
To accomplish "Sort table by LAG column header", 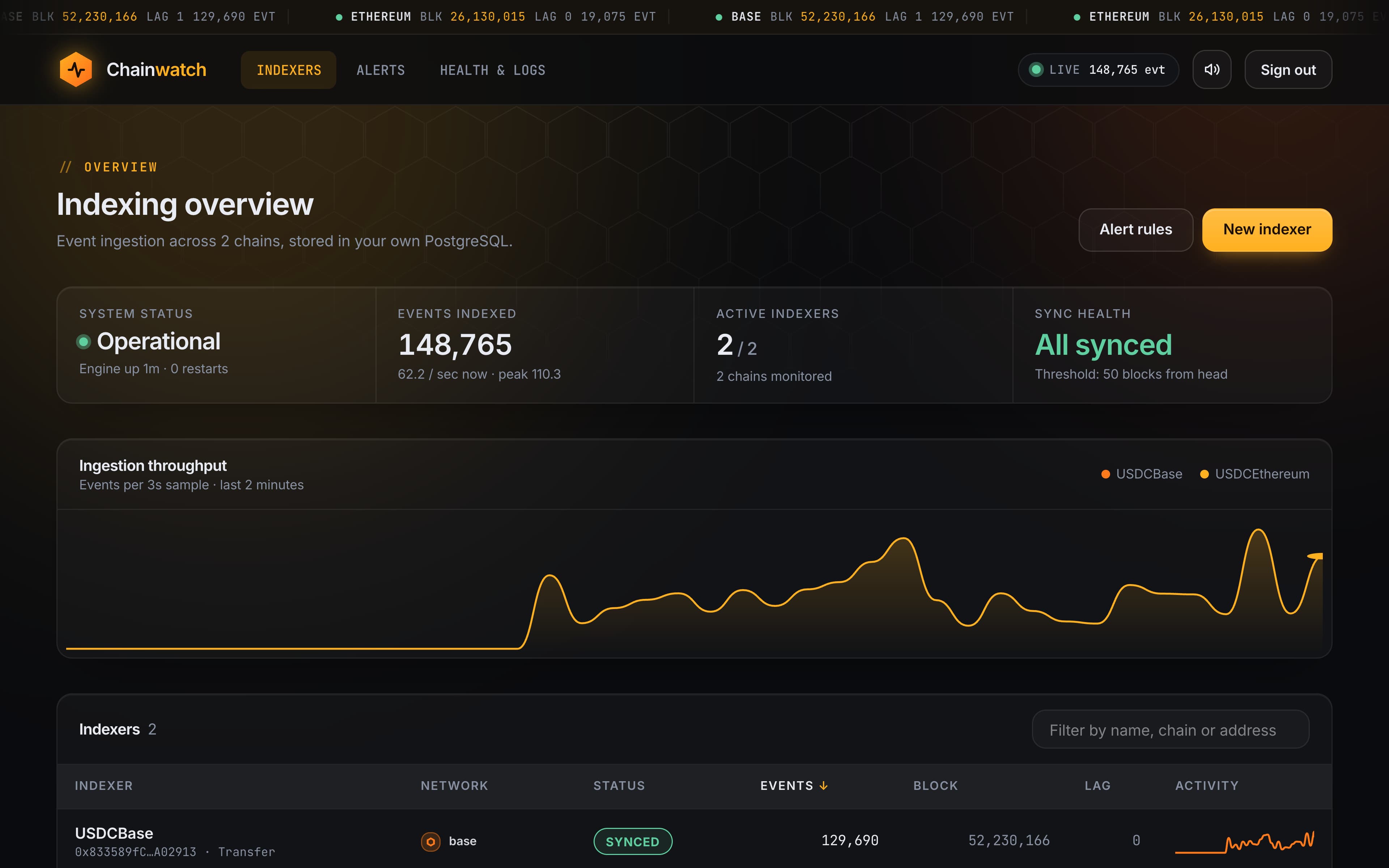I will tap(1097, 785).
